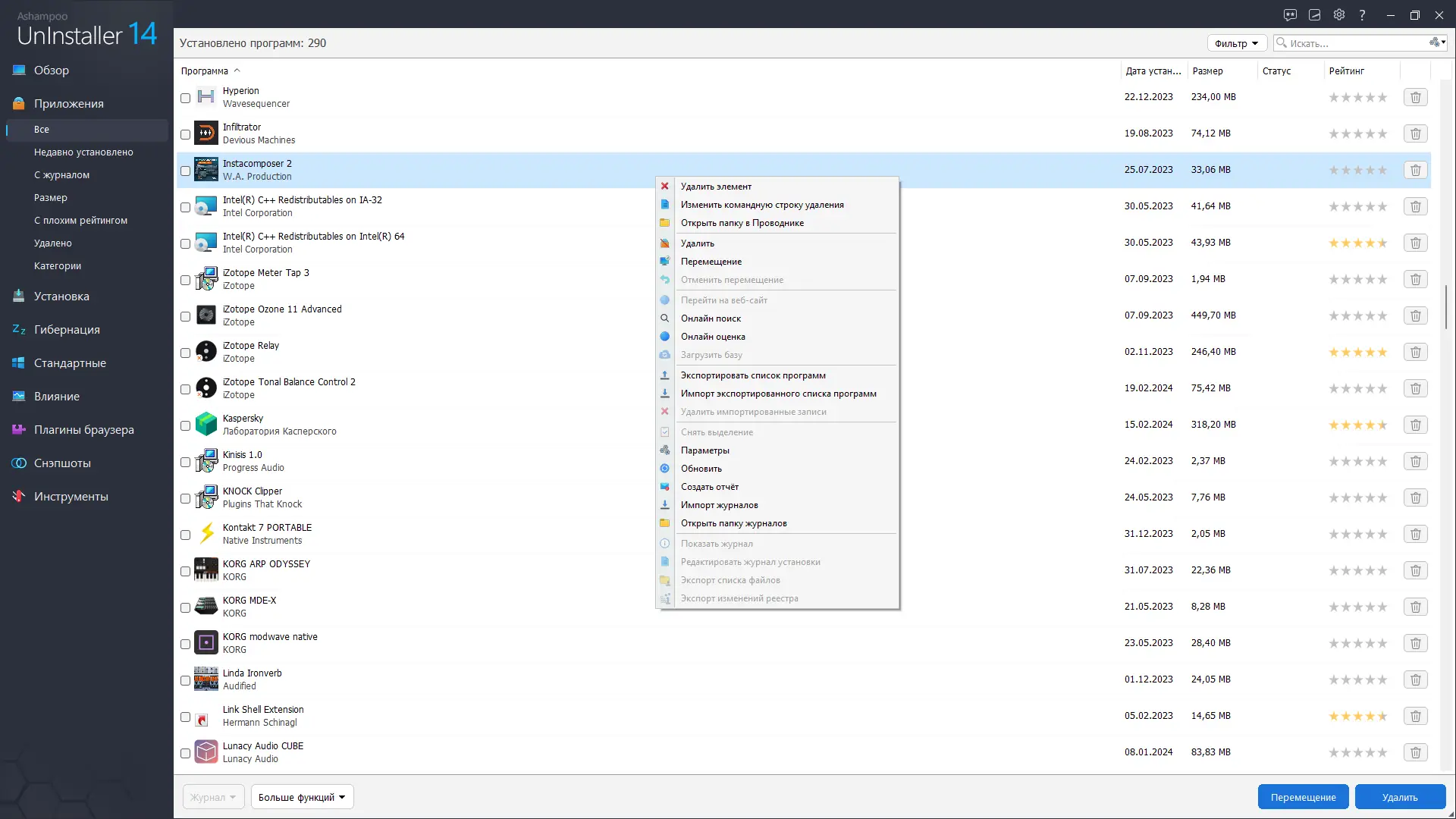1456x819 pixels.
Task: Click the trash icon for Kaspersky row
Action: tap(1415, 425)
